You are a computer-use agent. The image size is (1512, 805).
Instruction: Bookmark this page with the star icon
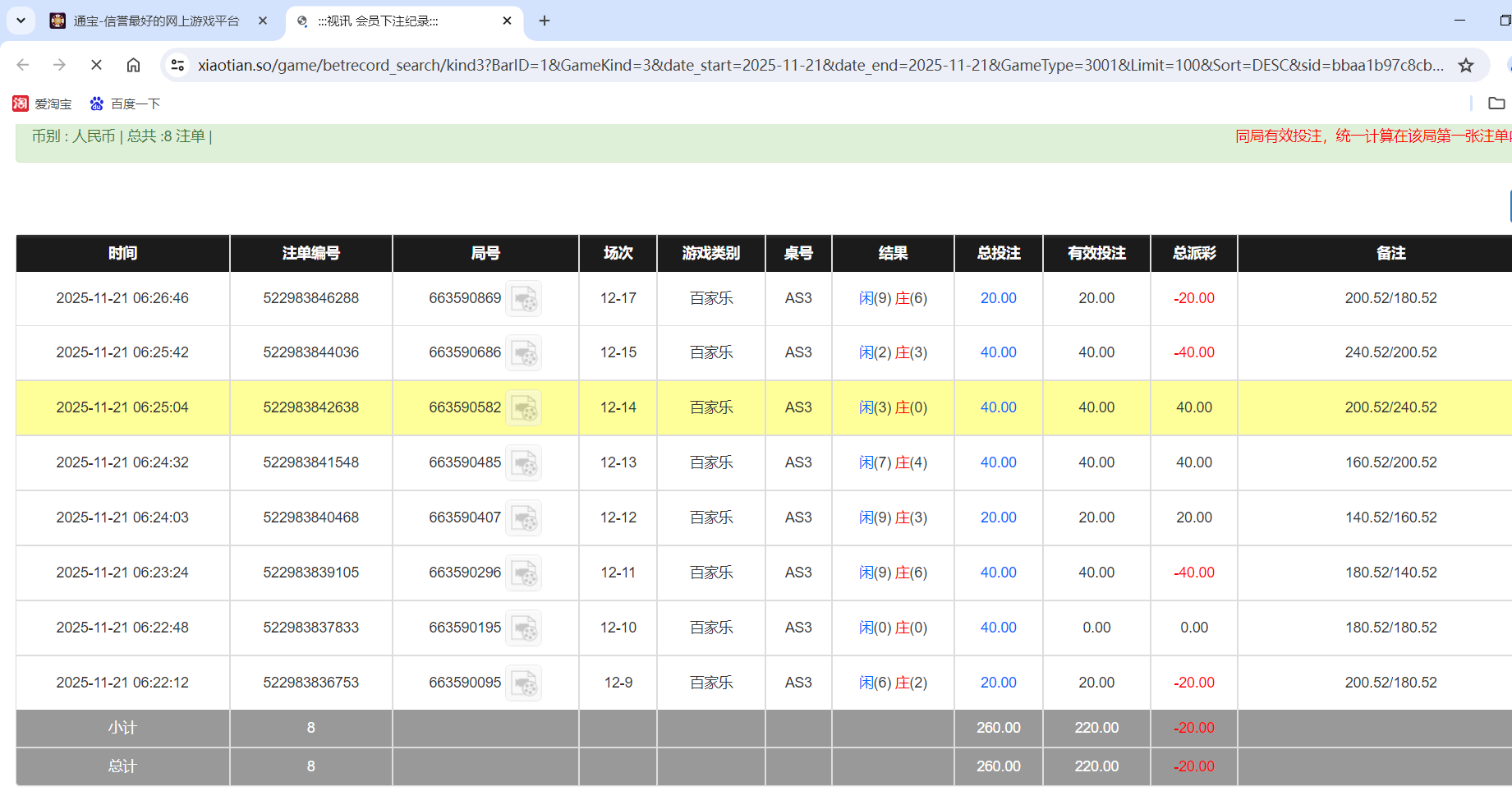pos(1465,65)
